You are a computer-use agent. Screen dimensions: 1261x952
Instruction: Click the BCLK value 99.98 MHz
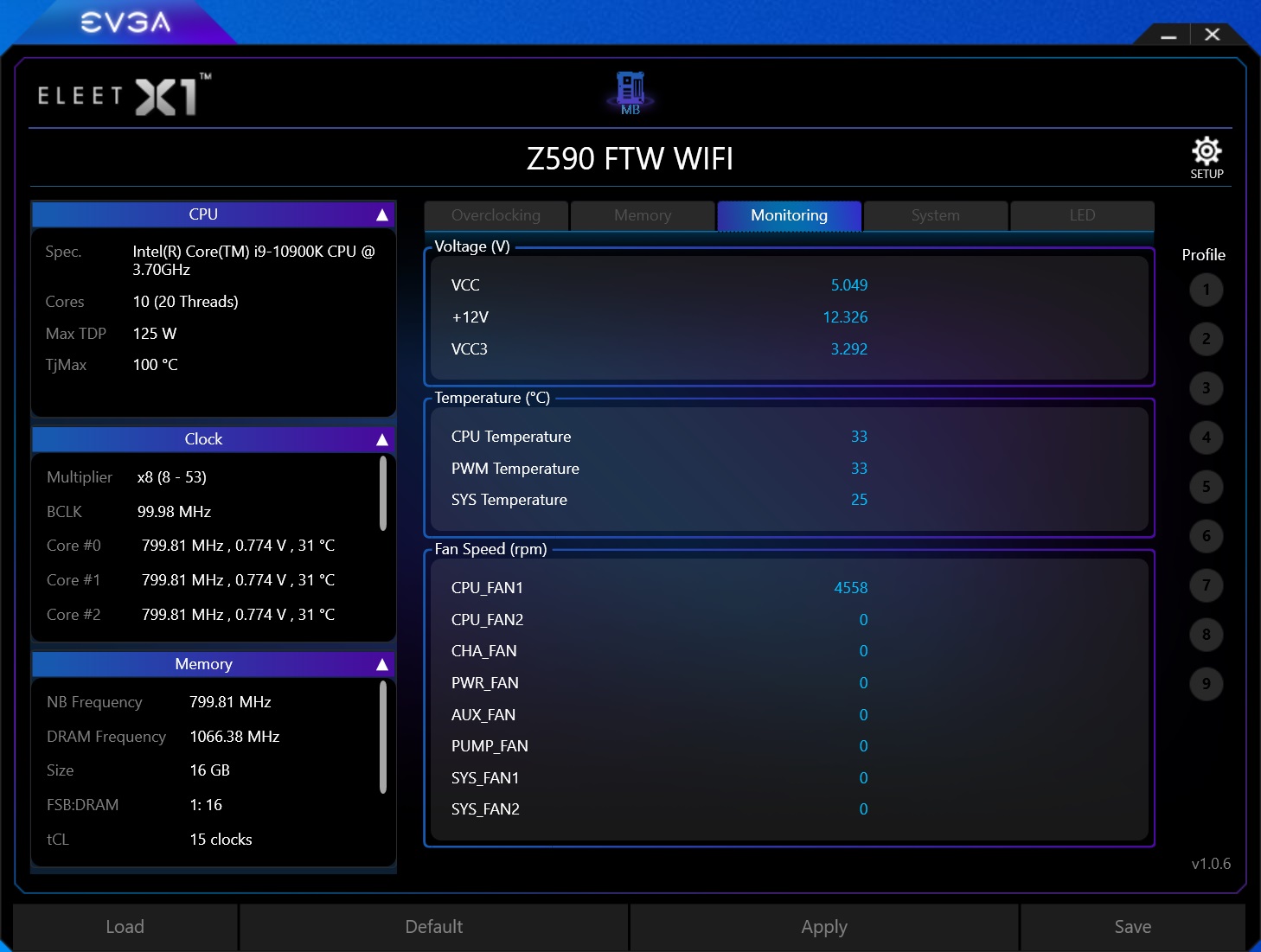174,512
